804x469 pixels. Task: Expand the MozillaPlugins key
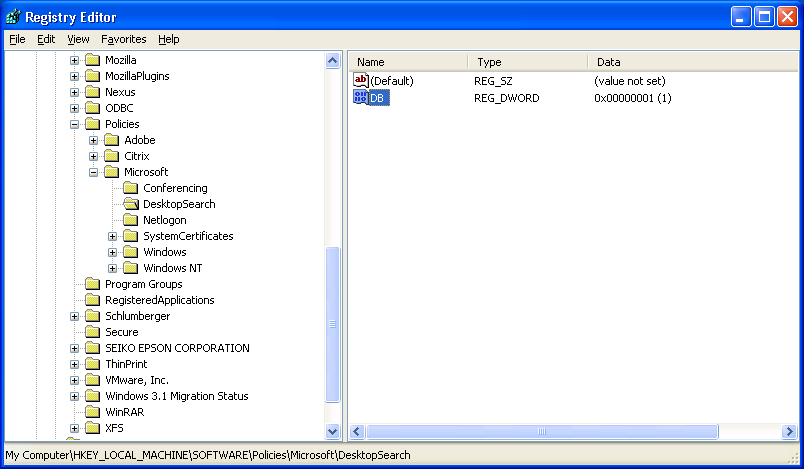[x=74, y=76]
